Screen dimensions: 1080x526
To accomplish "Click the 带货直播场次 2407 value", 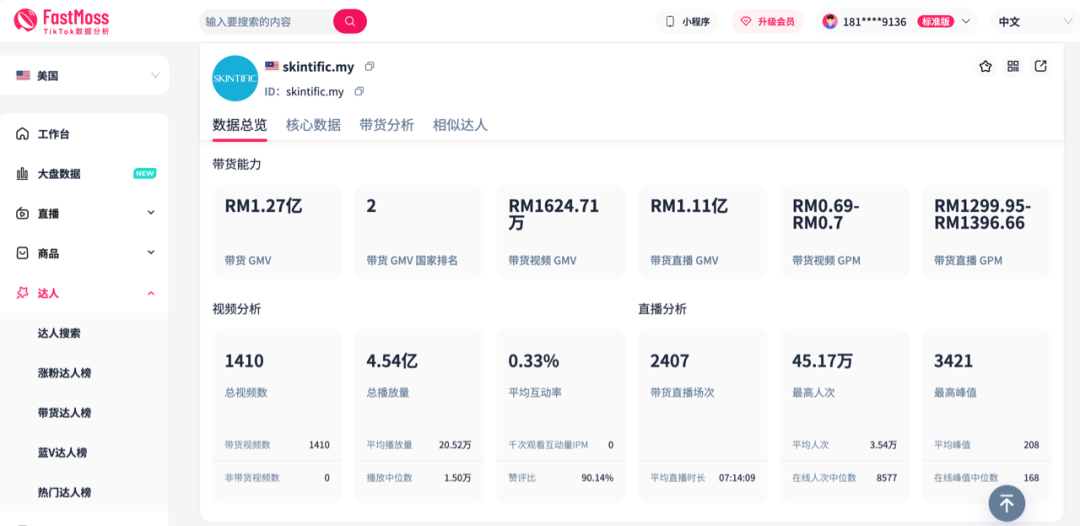I will coord(670,361).
